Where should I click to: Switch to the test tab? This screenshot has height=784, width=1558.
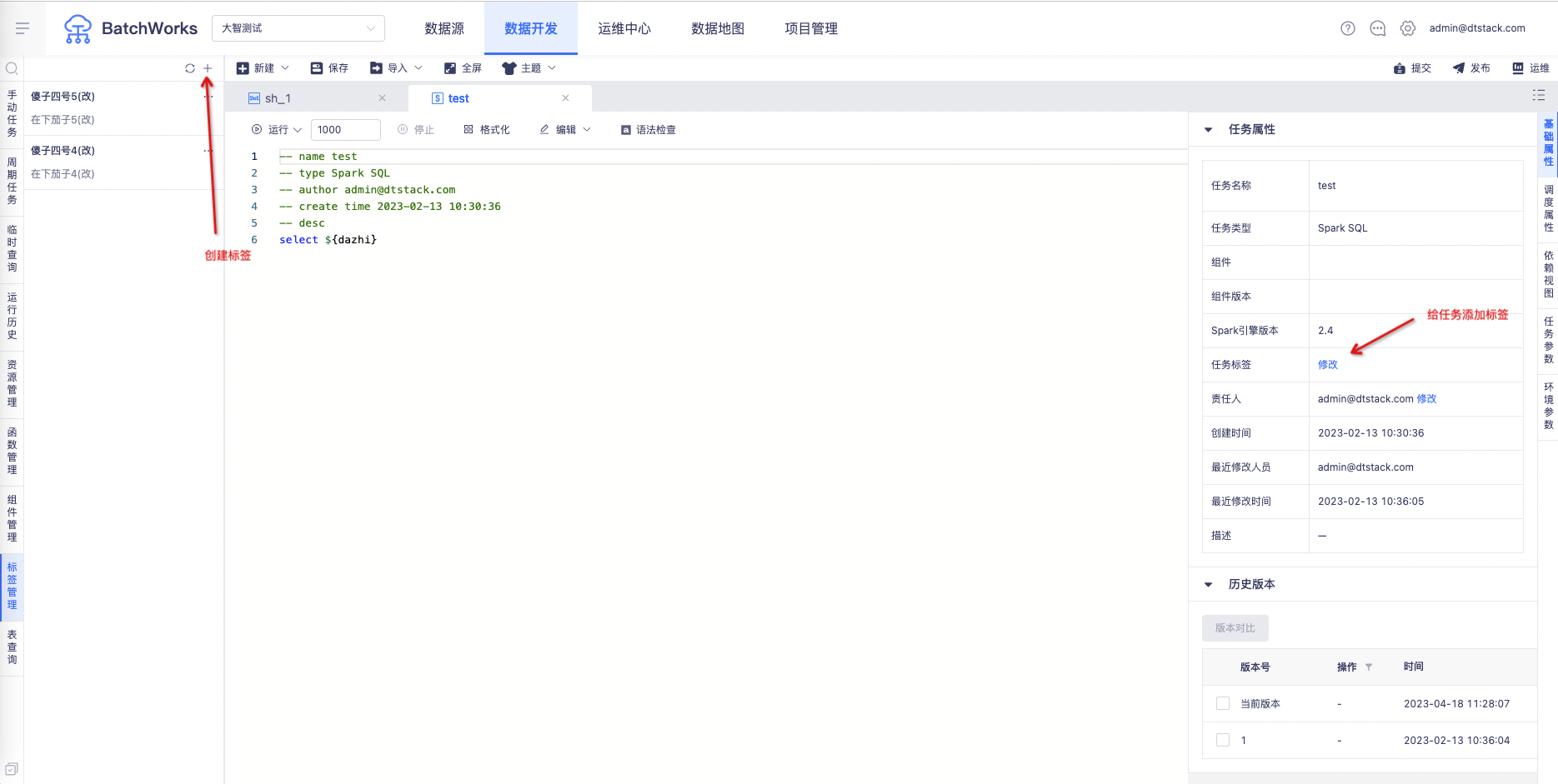coord(500,98)
